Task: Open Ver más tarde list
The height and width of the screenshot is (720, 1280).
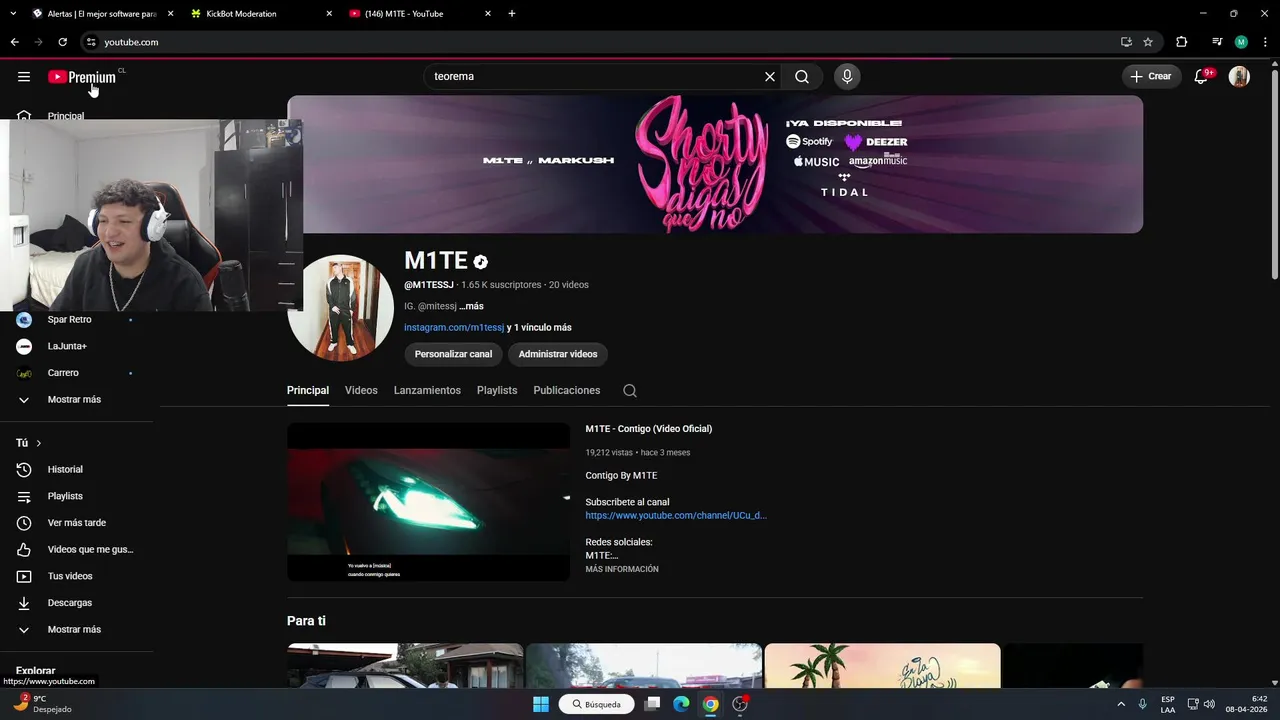Action: coord(77,523)
